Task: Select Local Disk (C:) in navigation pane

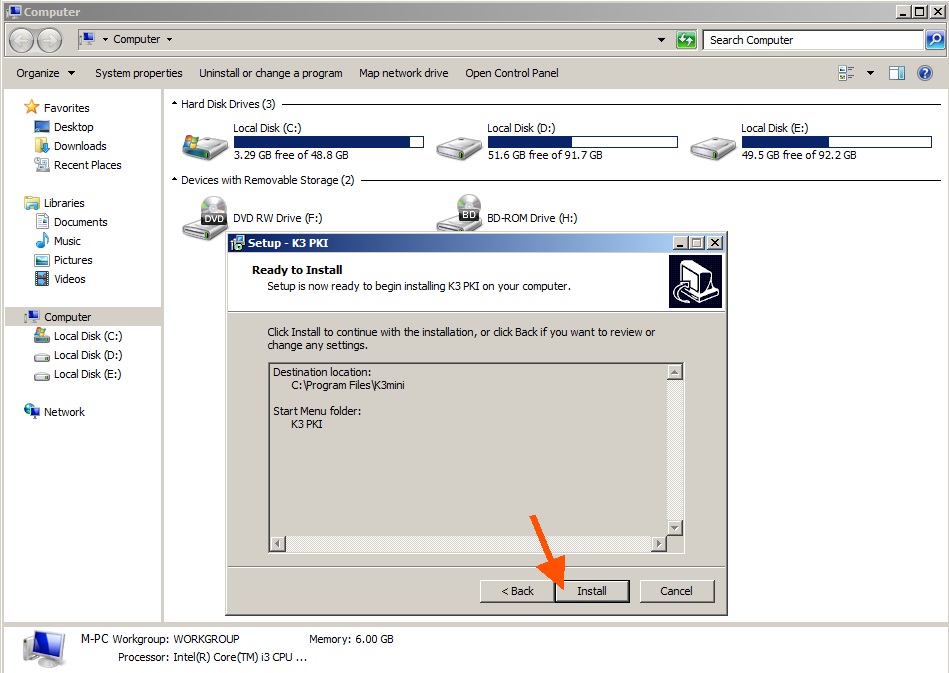Action: 88,336
